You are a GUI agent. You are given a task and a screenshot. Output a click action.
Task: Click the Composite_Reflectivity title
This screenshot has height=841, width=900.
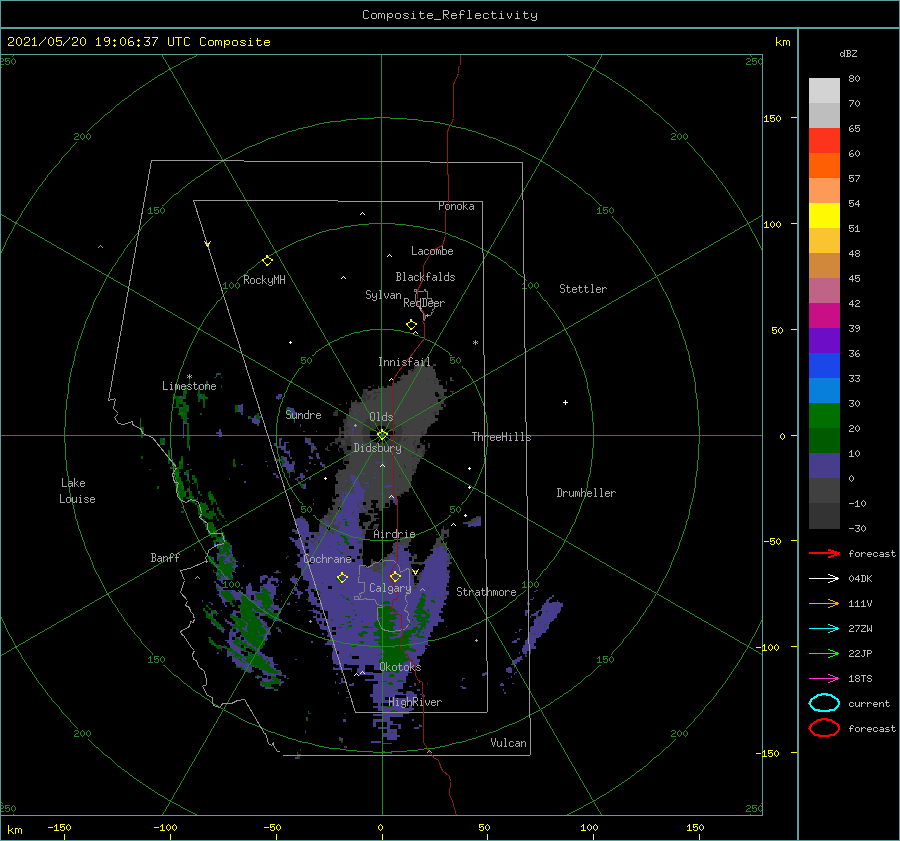450,15
